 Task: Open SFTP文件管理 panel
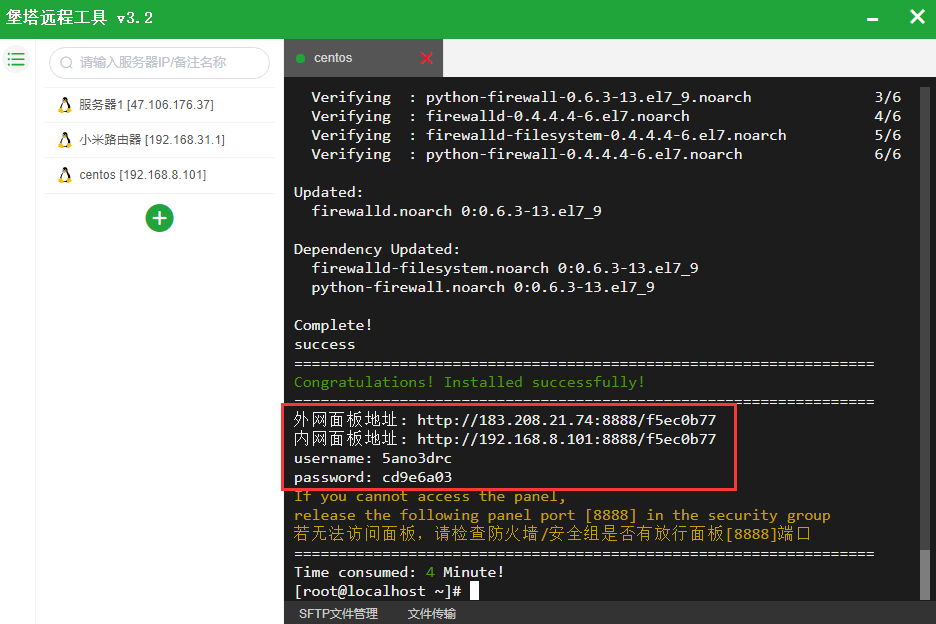(x=338, y=613)
